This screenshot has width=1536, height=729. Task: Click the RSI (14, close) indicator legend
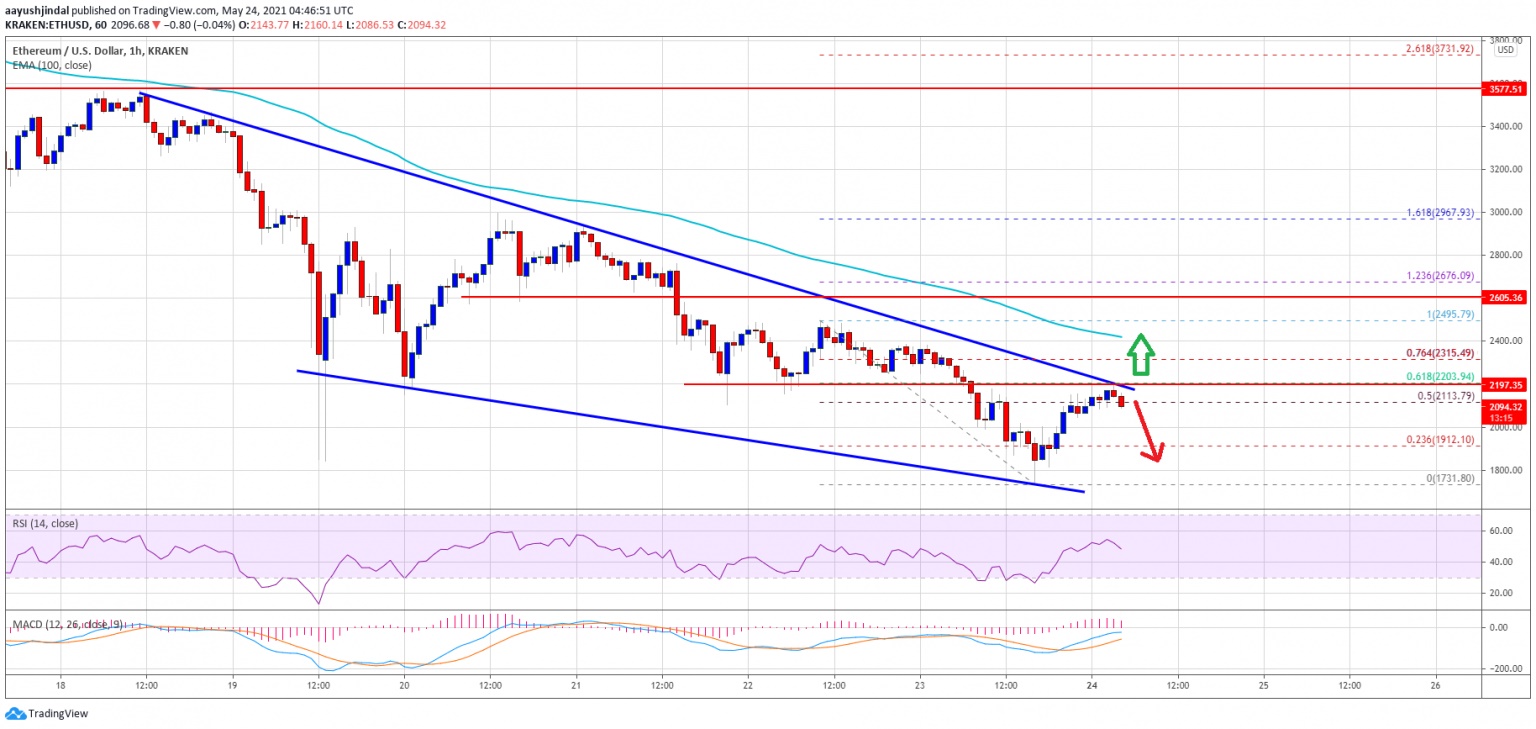(x=46, y=523)
